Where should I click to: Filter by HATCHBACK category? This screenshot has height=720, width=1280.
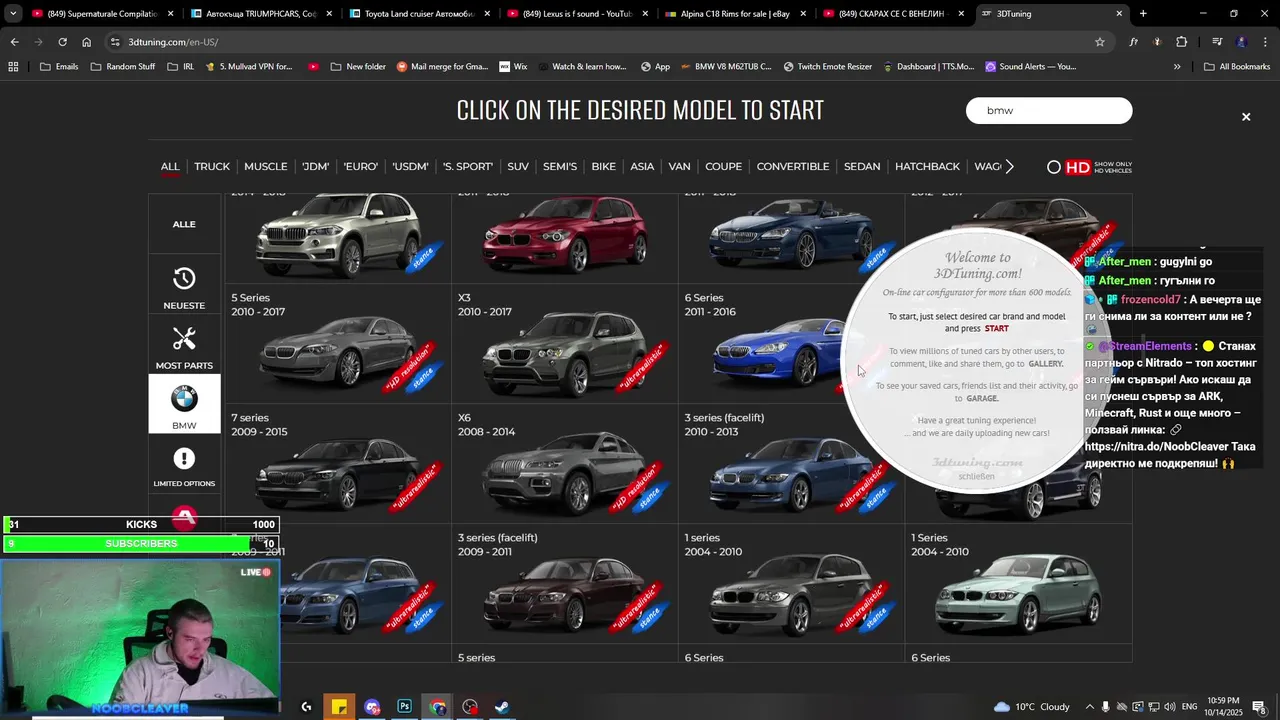pos(927,167)
